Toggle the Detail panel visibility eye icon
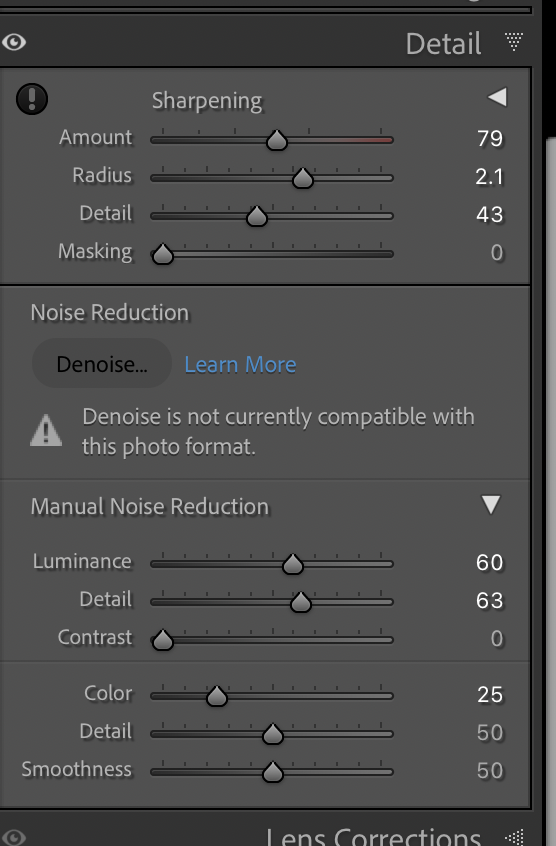 (x=14, y=42)
